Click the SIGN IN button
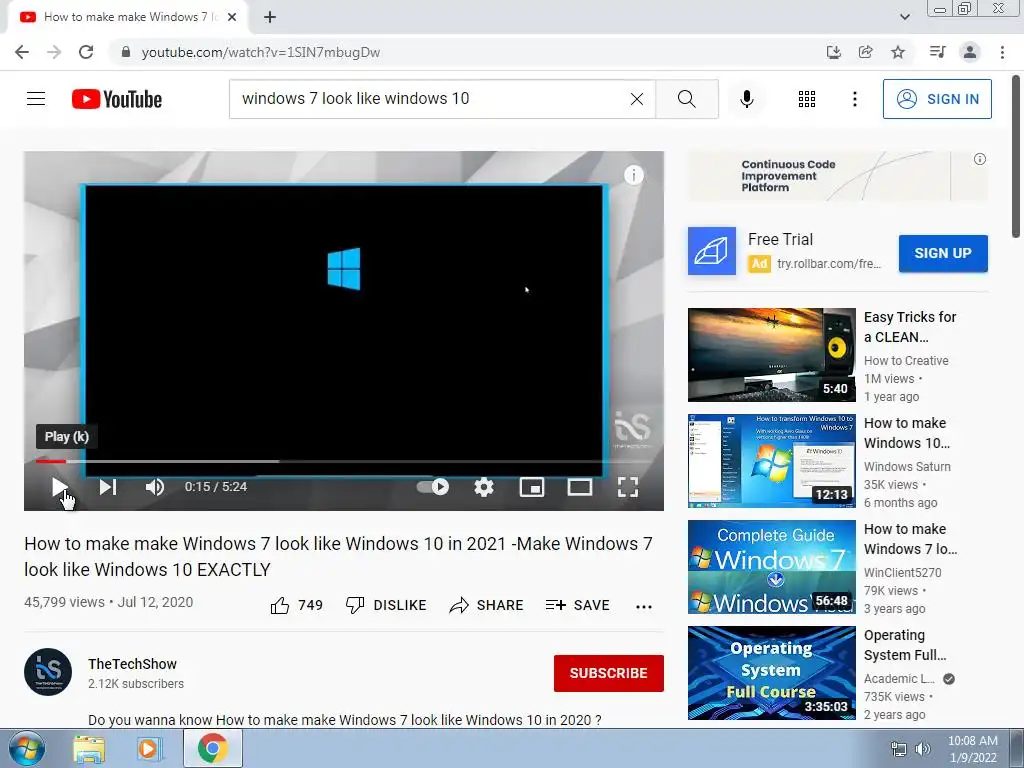 pyautogui.click(x=937, y=99)
